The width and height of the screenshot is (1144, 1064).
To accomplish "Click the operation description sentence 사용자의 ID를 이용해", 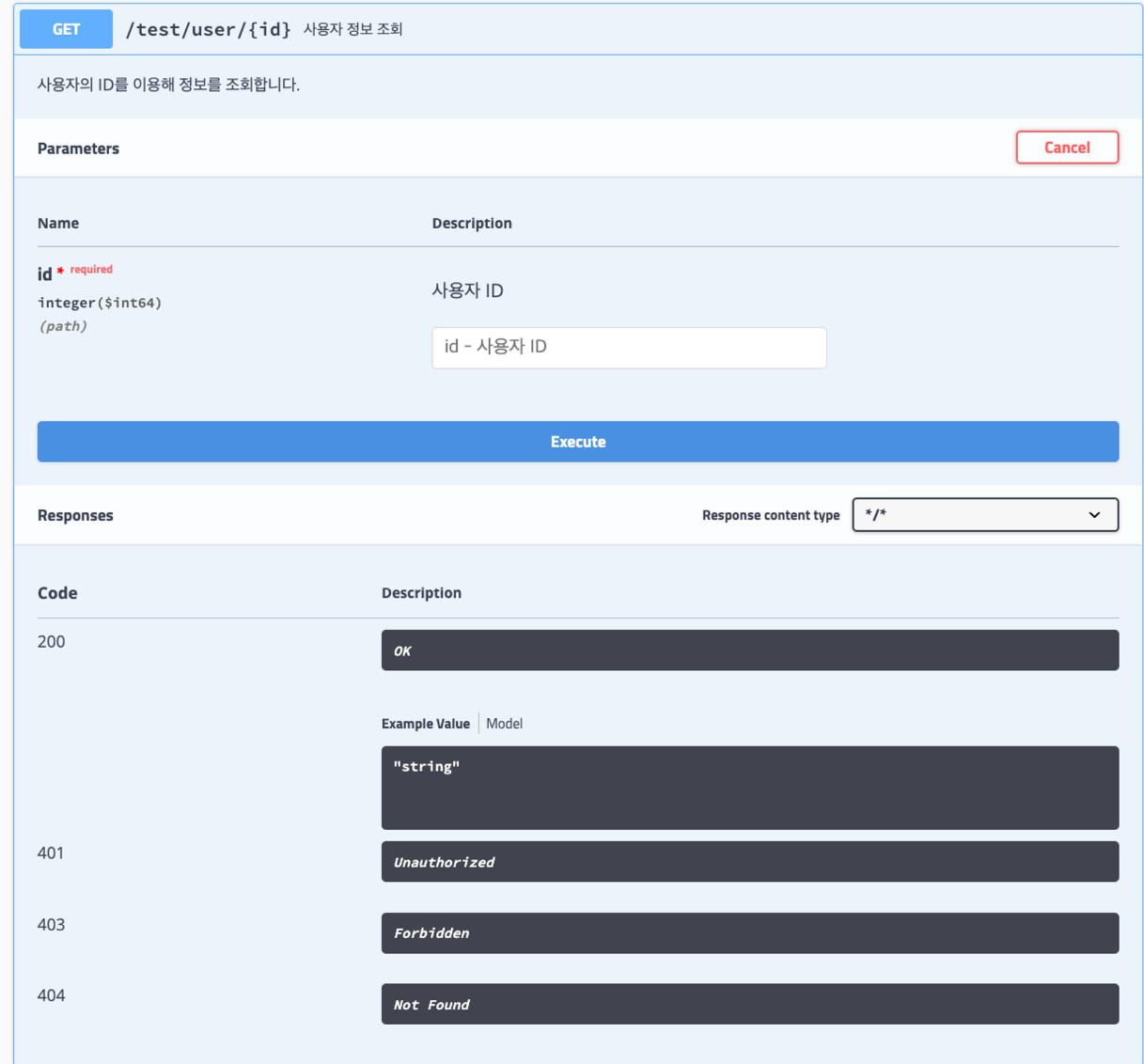I will (168, 85).
